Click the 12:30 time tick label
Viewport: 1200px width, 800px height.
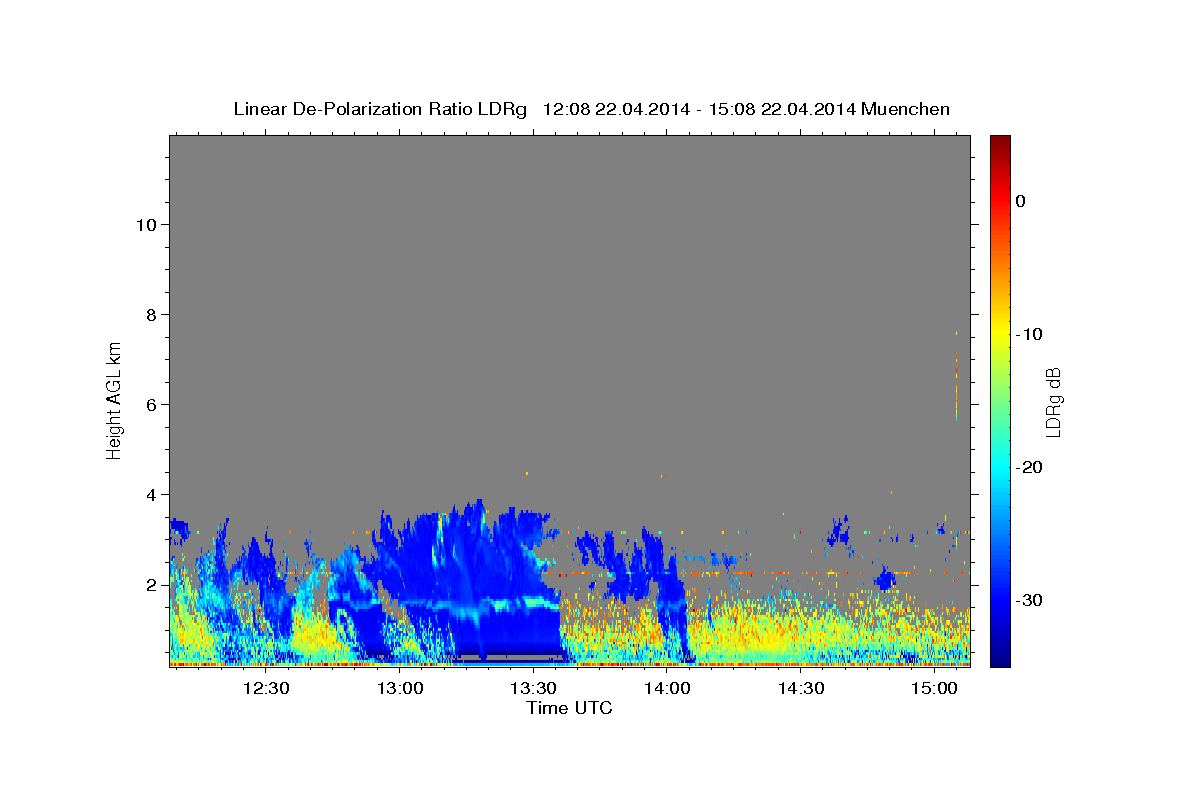pyautogui.click(x=266, y=689)
